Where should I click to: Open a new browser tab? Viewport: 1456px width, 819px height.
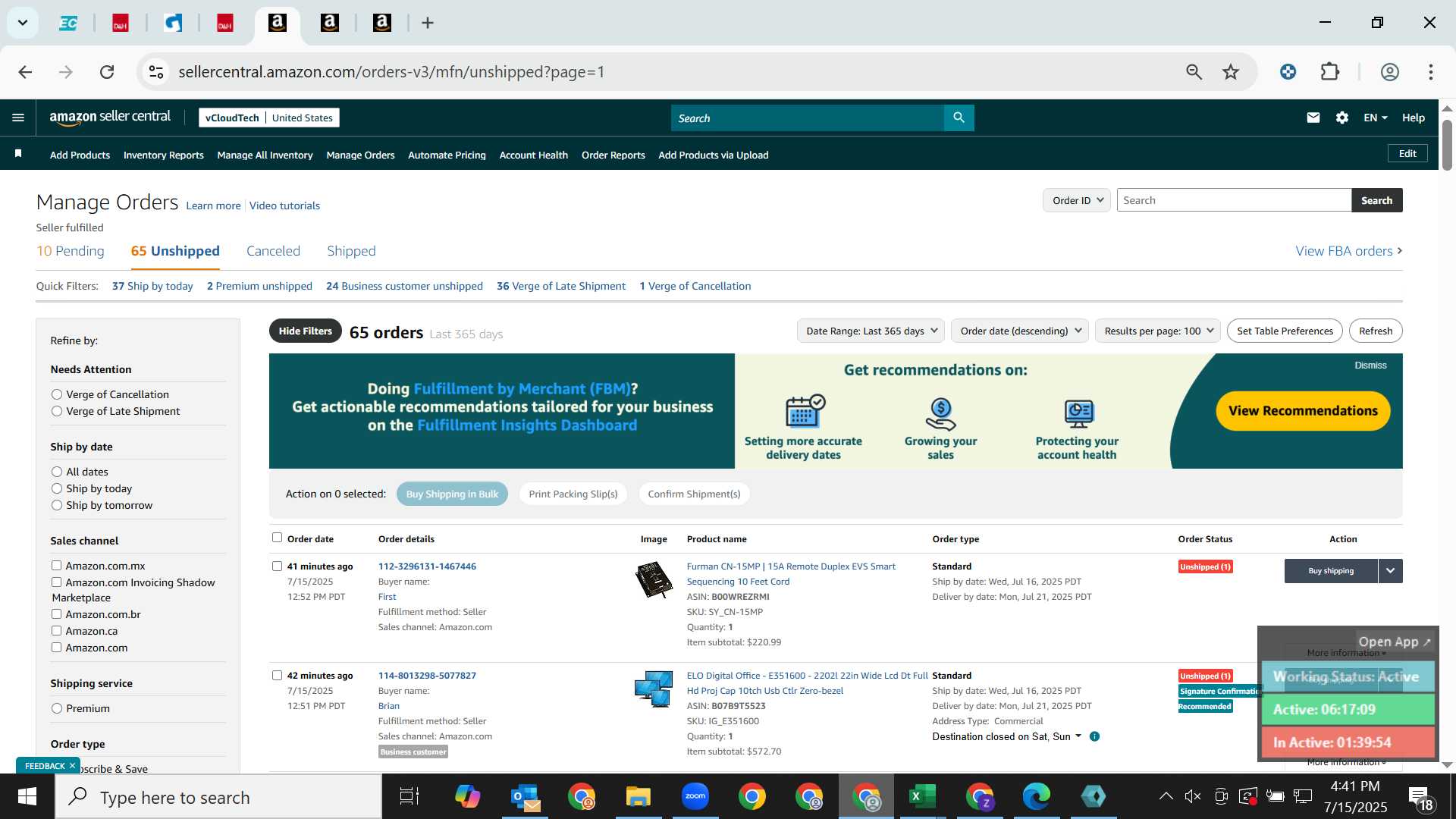428,23
